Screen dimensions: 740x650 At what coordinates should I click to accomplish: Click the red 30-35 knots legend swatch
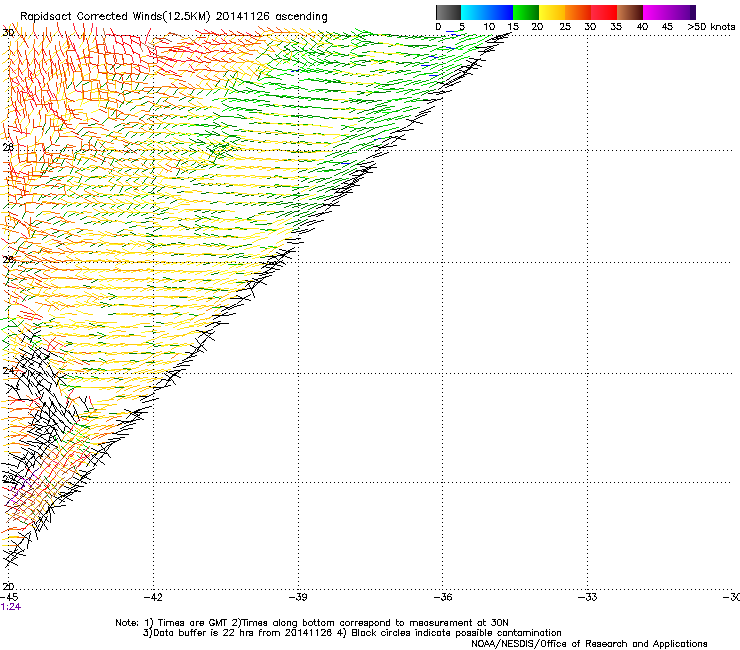coord(604,12)
